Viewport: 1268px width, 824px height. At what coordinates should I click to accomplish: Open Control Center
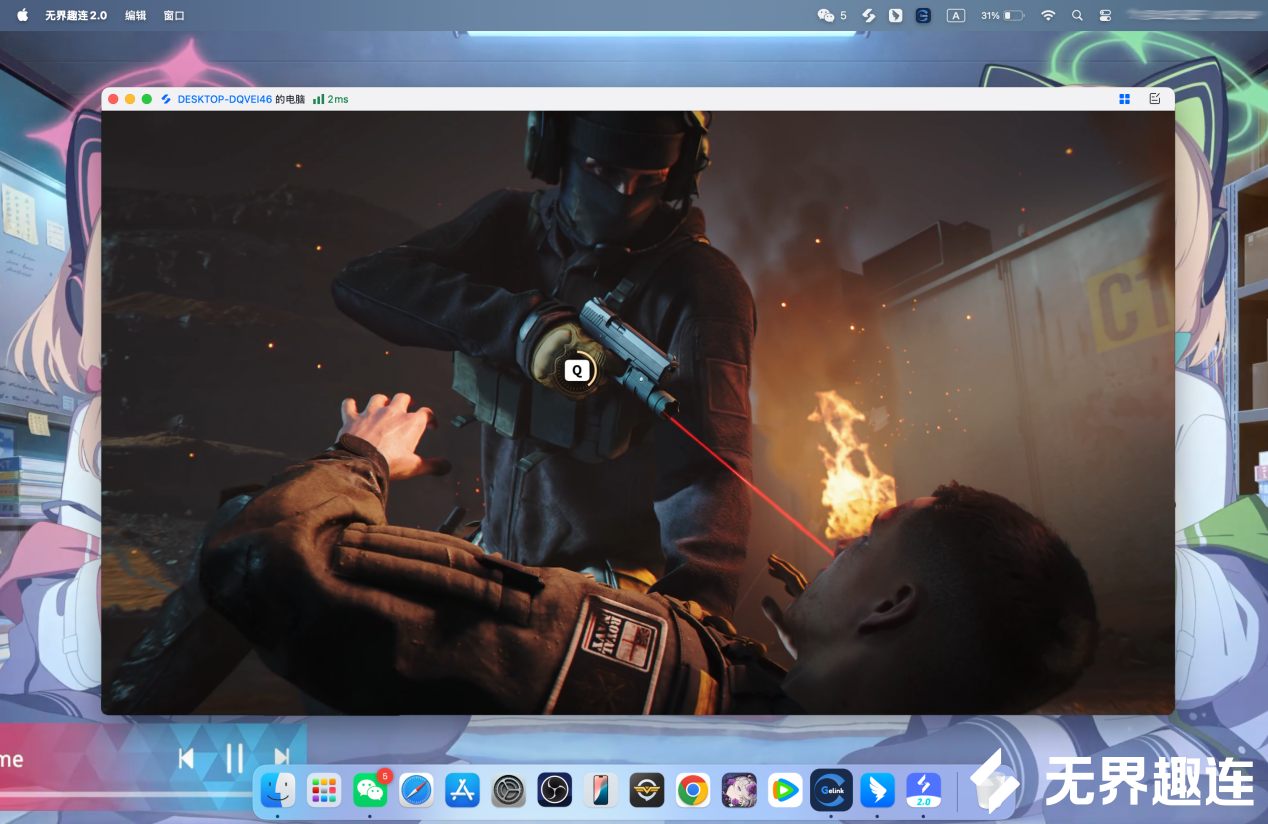tap(1105, 16)
